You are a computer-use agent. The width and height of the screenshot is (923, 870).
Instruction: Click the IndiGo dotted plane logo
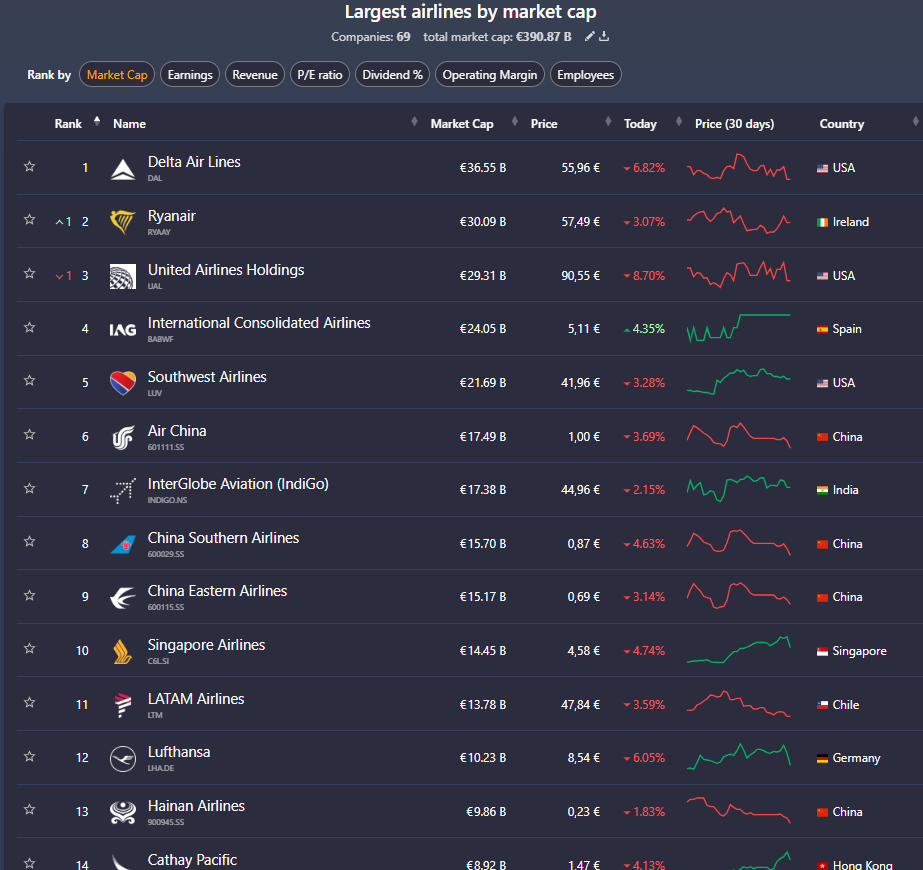(123, 490)
